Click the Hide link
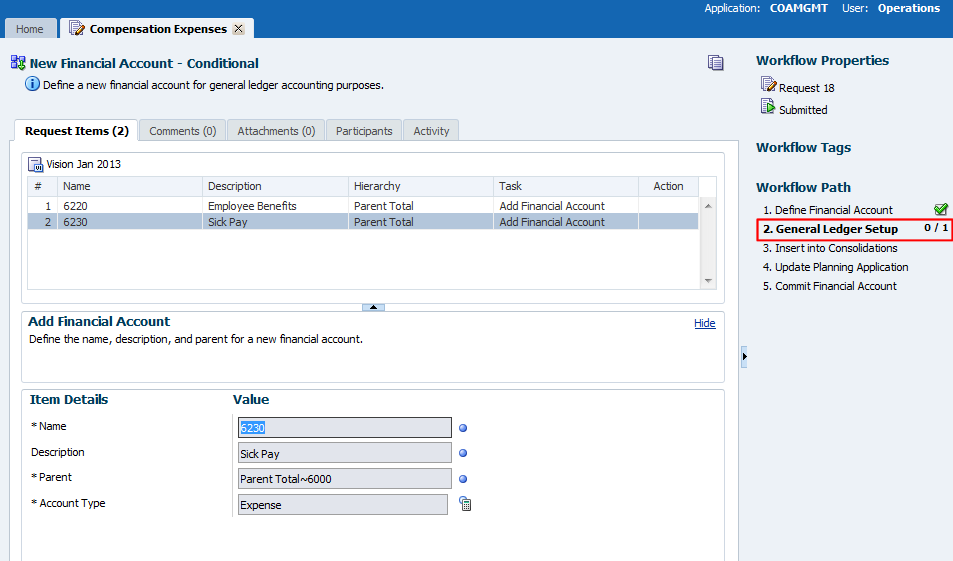 point(704,323)
